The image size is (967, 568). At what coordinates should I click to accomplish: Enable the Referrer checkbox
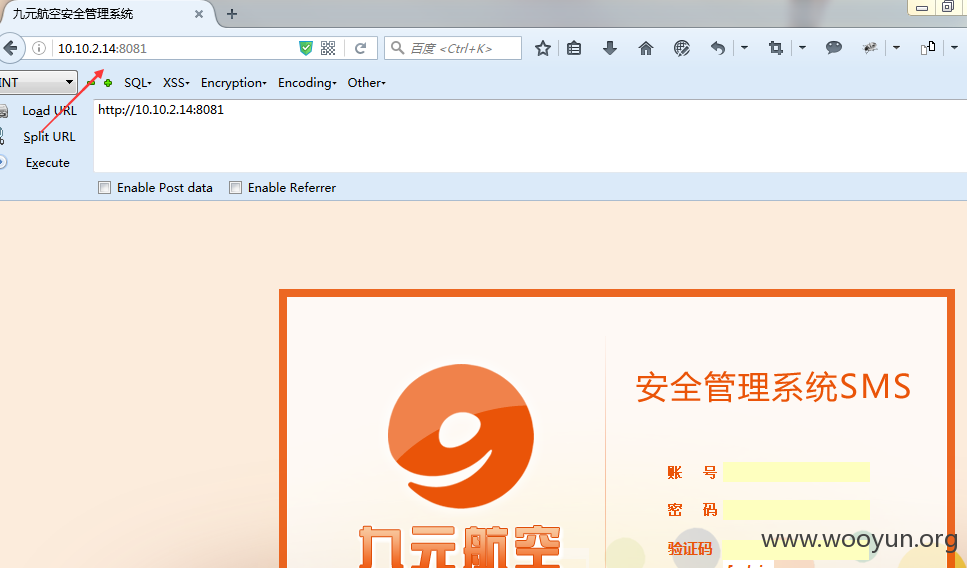(236, 187)
